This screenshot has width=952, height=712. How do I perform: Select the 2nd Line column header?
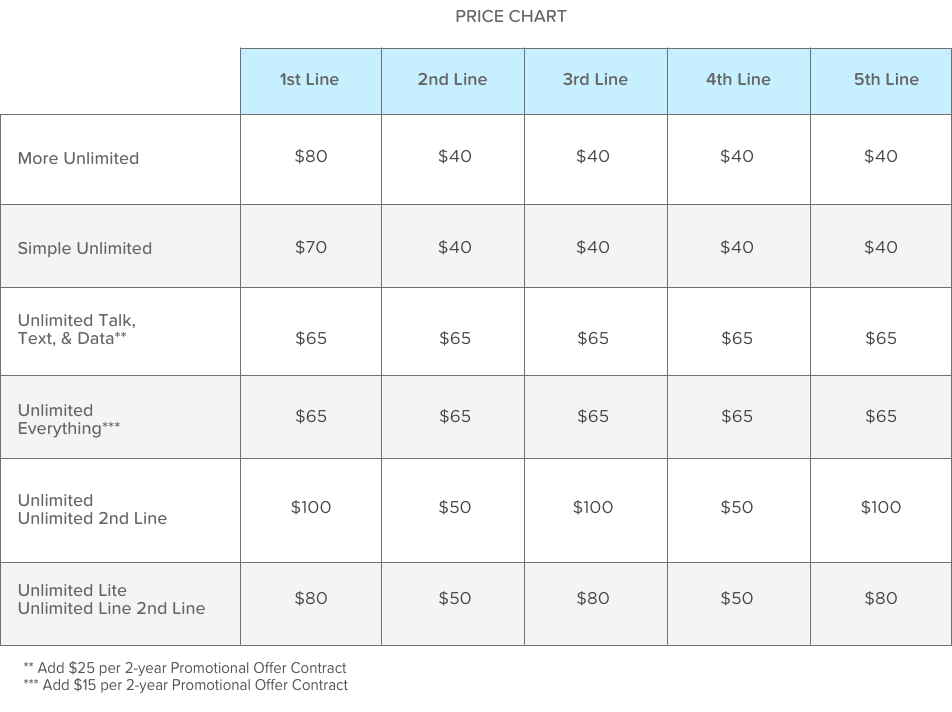(452, 80)
